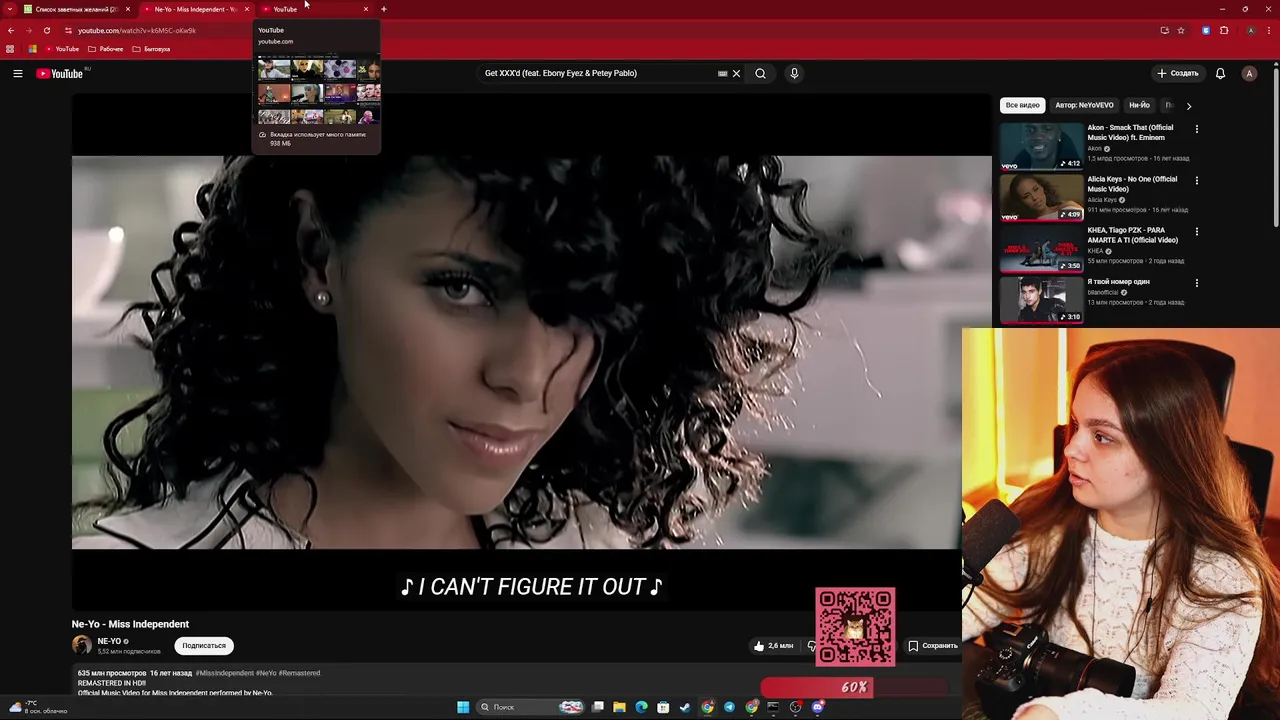Open the account avatar menu on YouTube
Image resolution: width=1280 pixels, height=720 pixels.
[x=1249, y=73]
